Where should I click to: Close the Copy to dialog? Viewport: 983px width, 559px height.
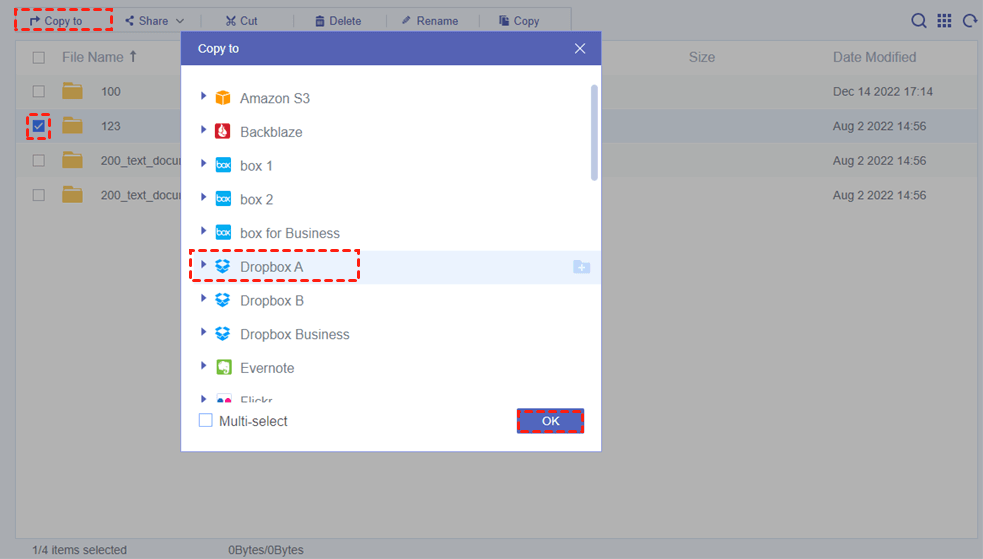click(580, 48)
